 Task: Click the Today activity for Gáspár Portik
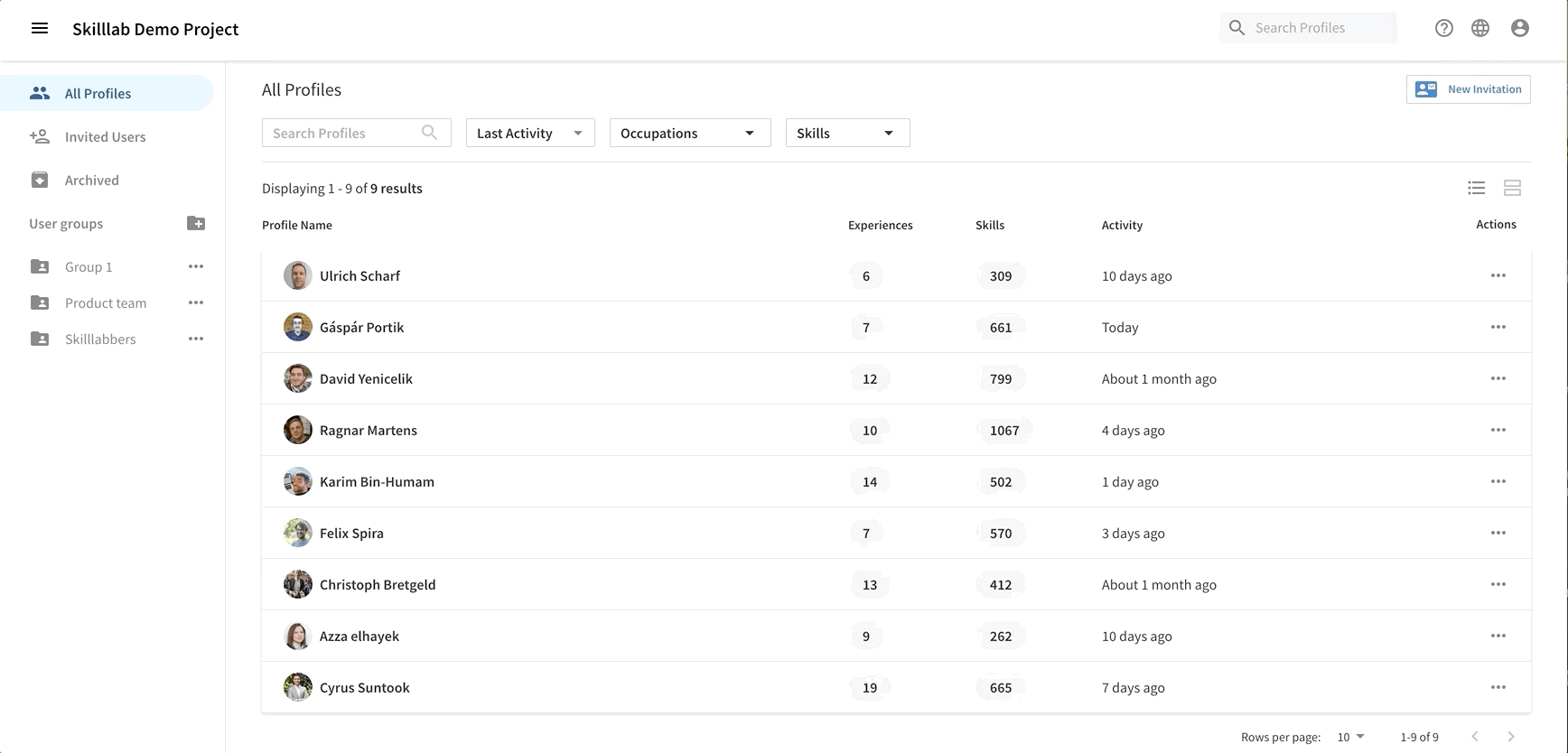pos(1120,327)
